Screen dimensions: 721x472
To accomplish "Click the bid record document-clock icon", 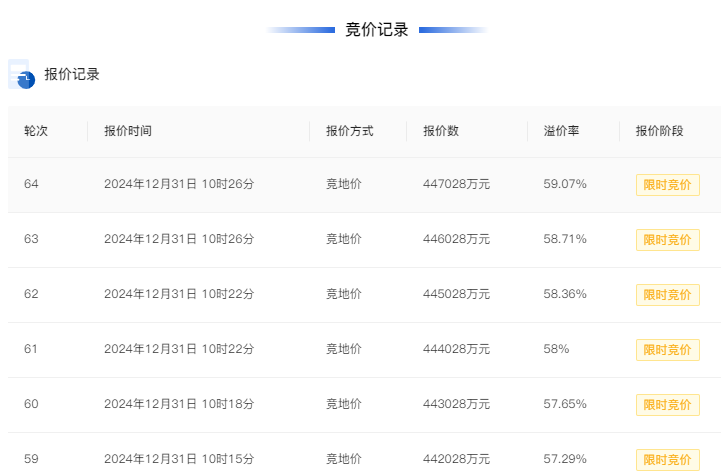I will click(22, 74).
